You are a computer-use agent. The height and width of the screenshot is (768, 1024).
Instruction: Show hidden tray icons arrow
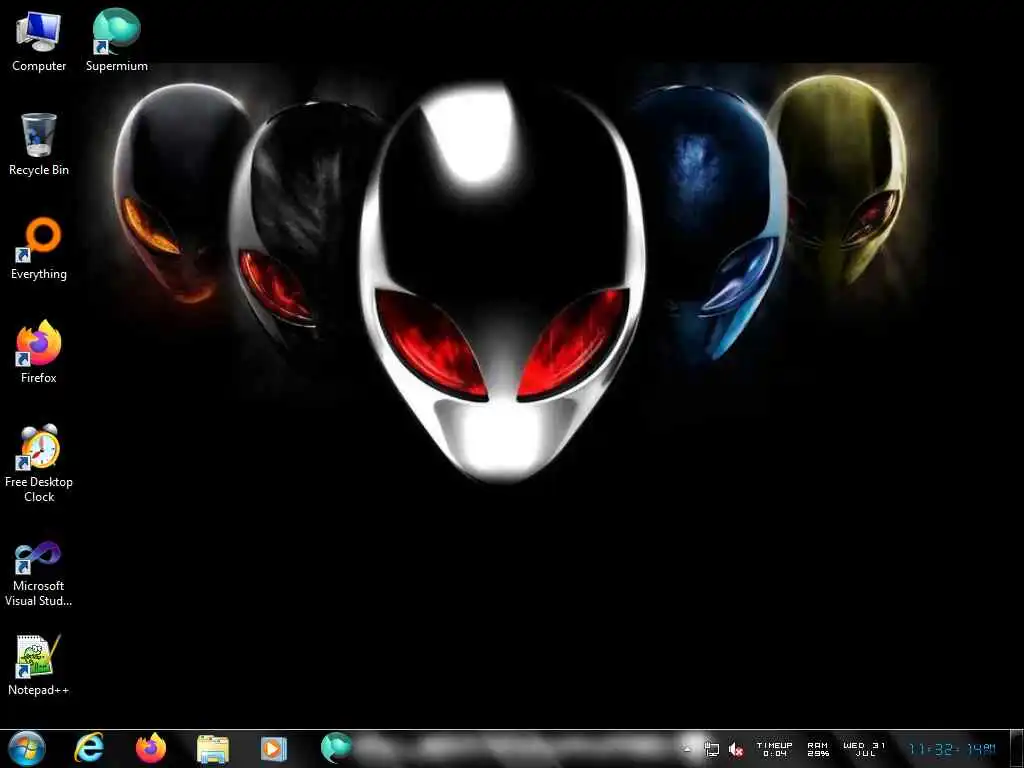687,749
